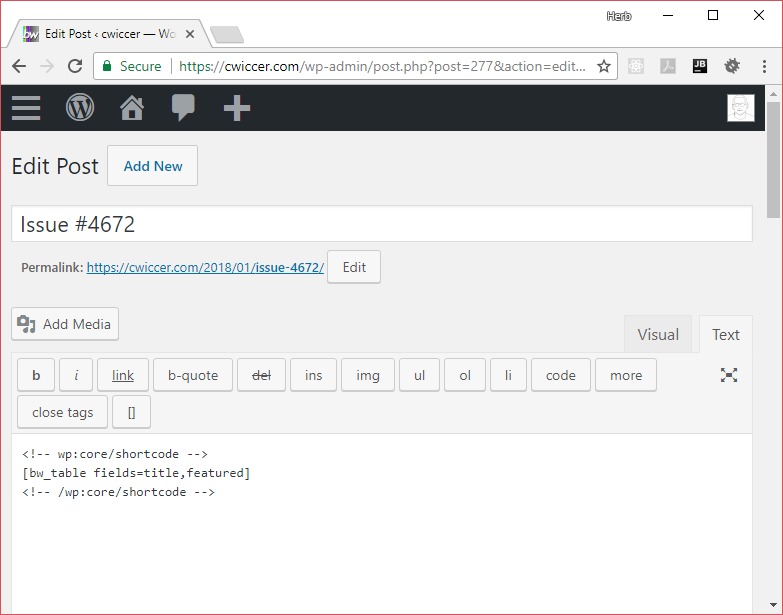Bookmark this page with the star
The image size is (783, 615).
click(604, 66)
